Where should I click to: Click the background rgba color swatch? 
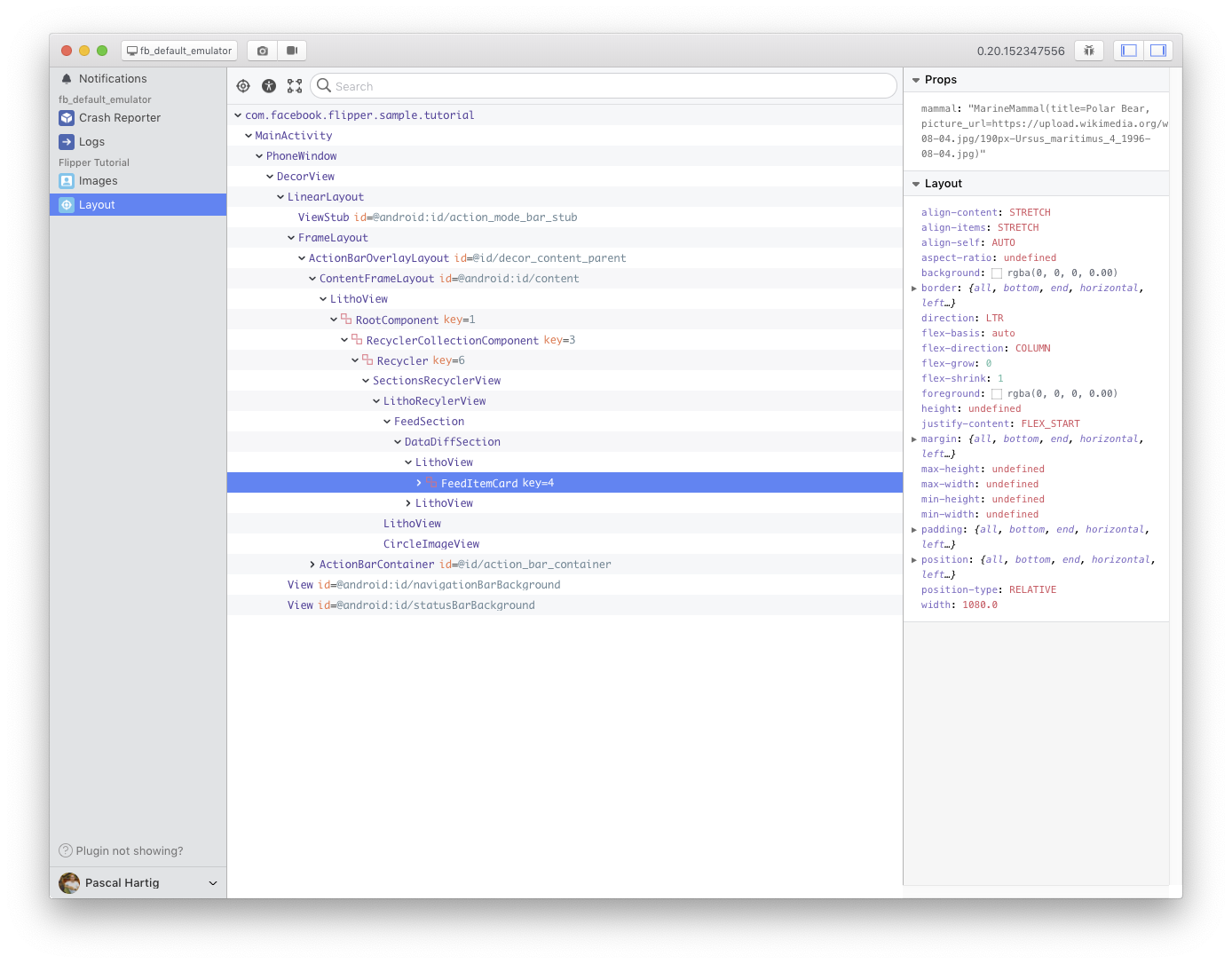click(x=996, y=273)
